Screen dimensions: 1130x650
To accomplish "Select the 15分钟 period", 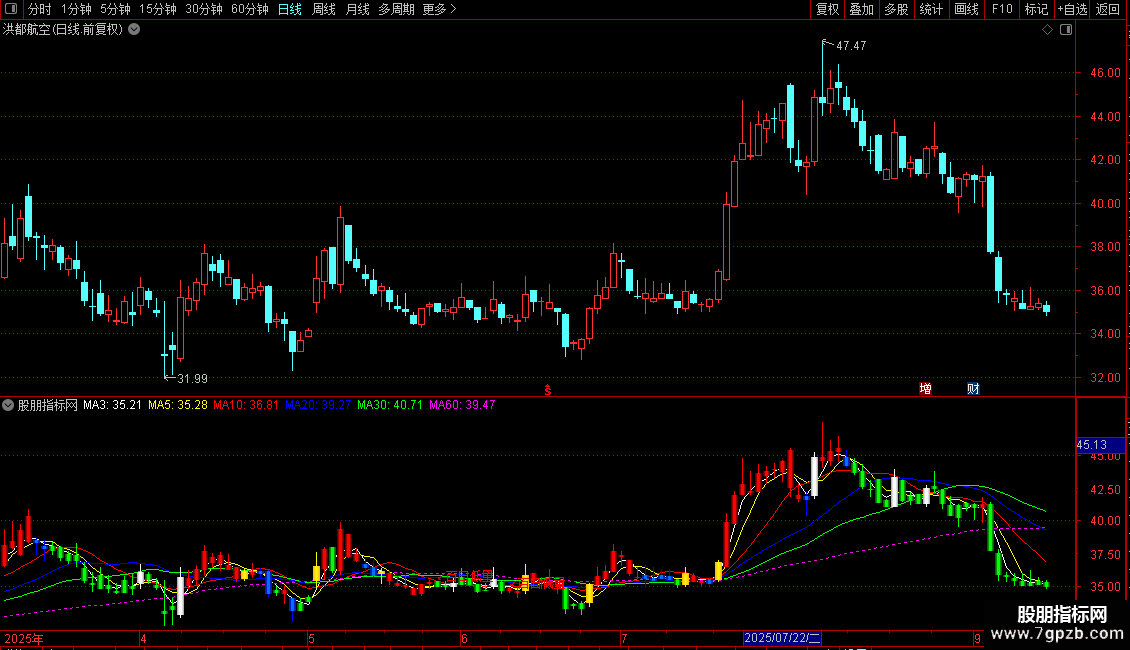I will [x=158, y=9].
